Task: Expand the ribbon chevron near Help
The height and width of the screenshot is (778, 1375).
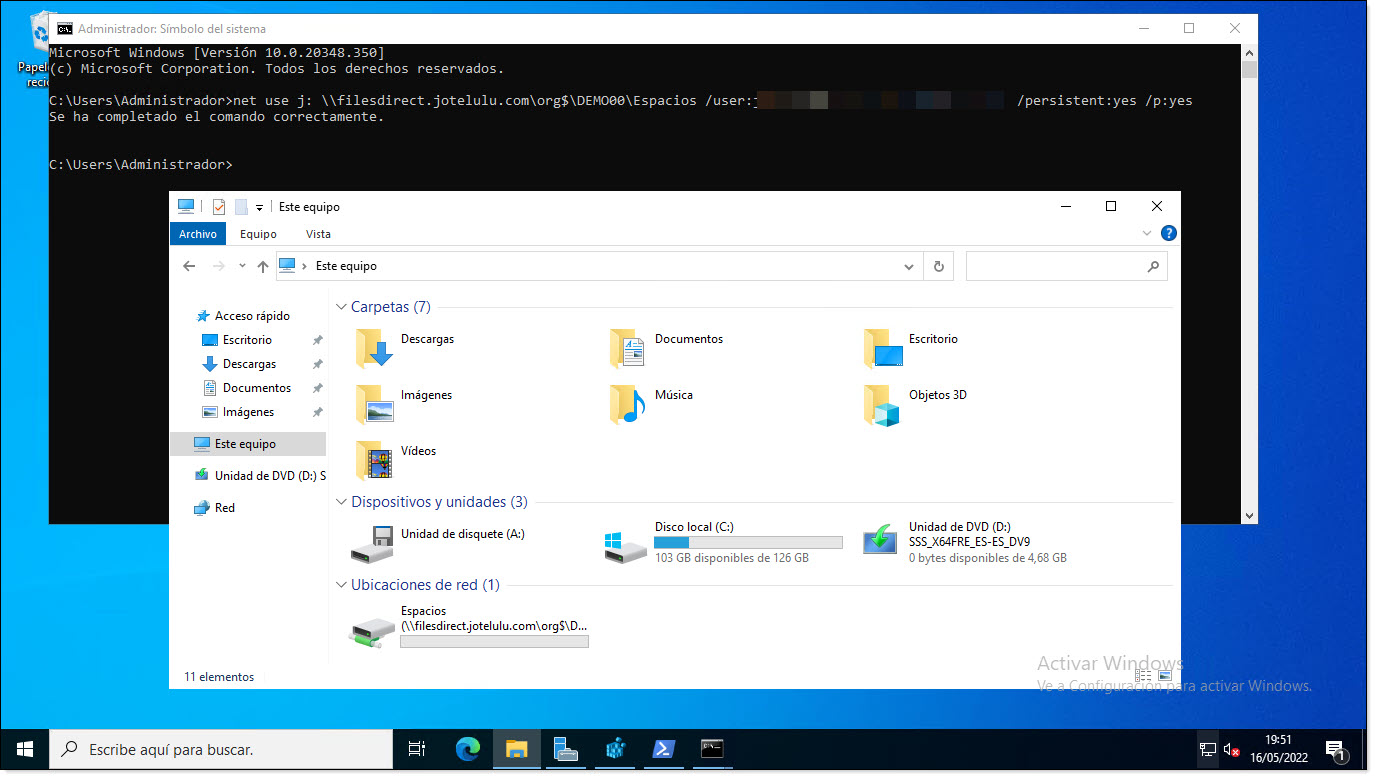Action: point(1147,233)
